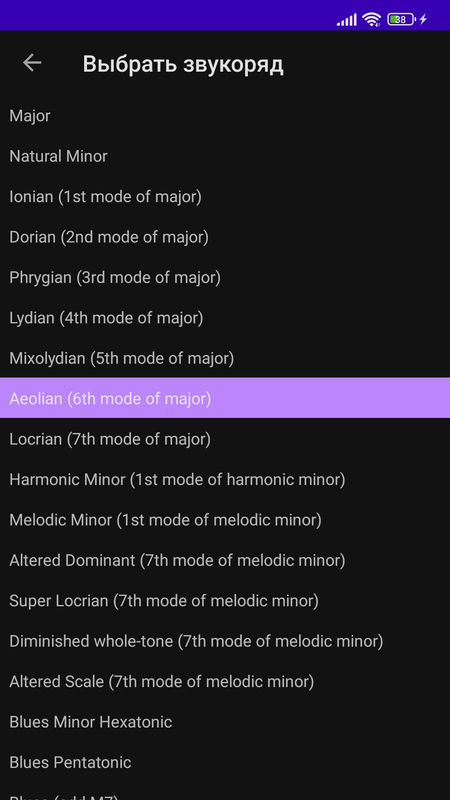
Task: Tap the battery indicator icon
Action: (401, 19)
